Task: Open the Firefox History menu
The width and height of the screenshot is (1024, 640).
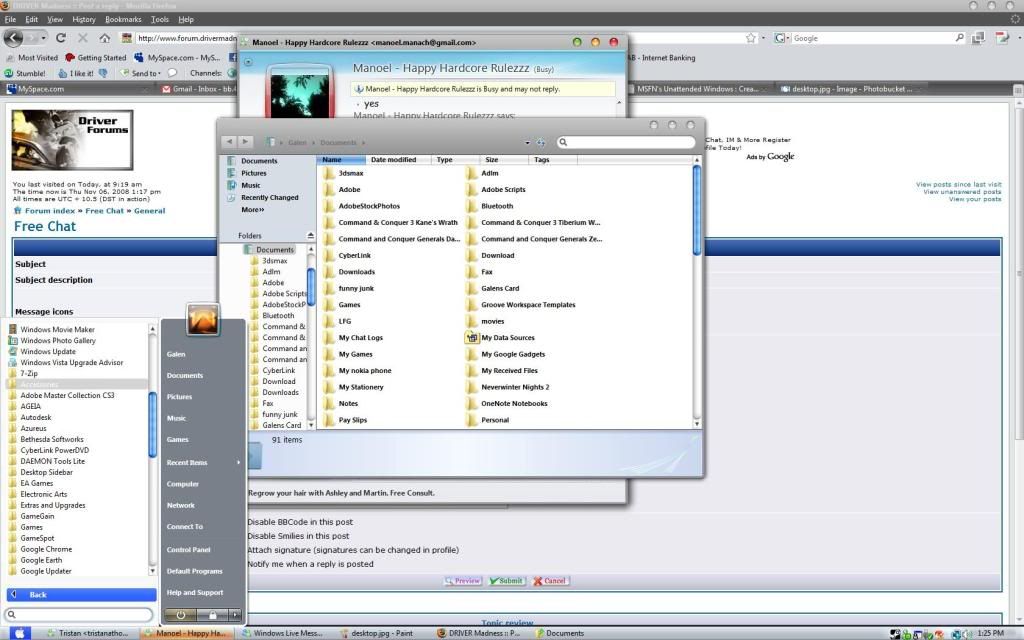Action: [84, 20]
